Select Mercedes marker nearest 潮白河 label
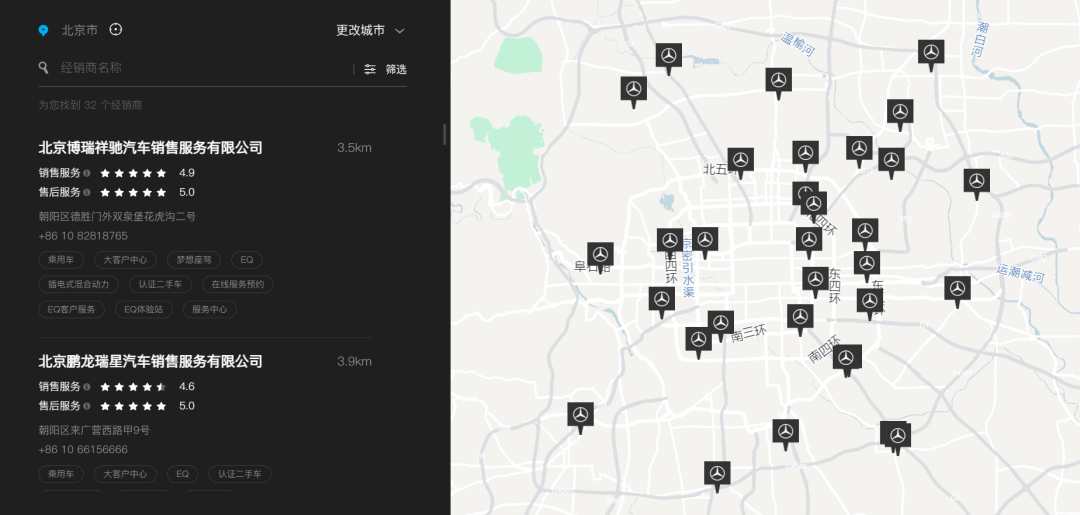 pos(931,53)
